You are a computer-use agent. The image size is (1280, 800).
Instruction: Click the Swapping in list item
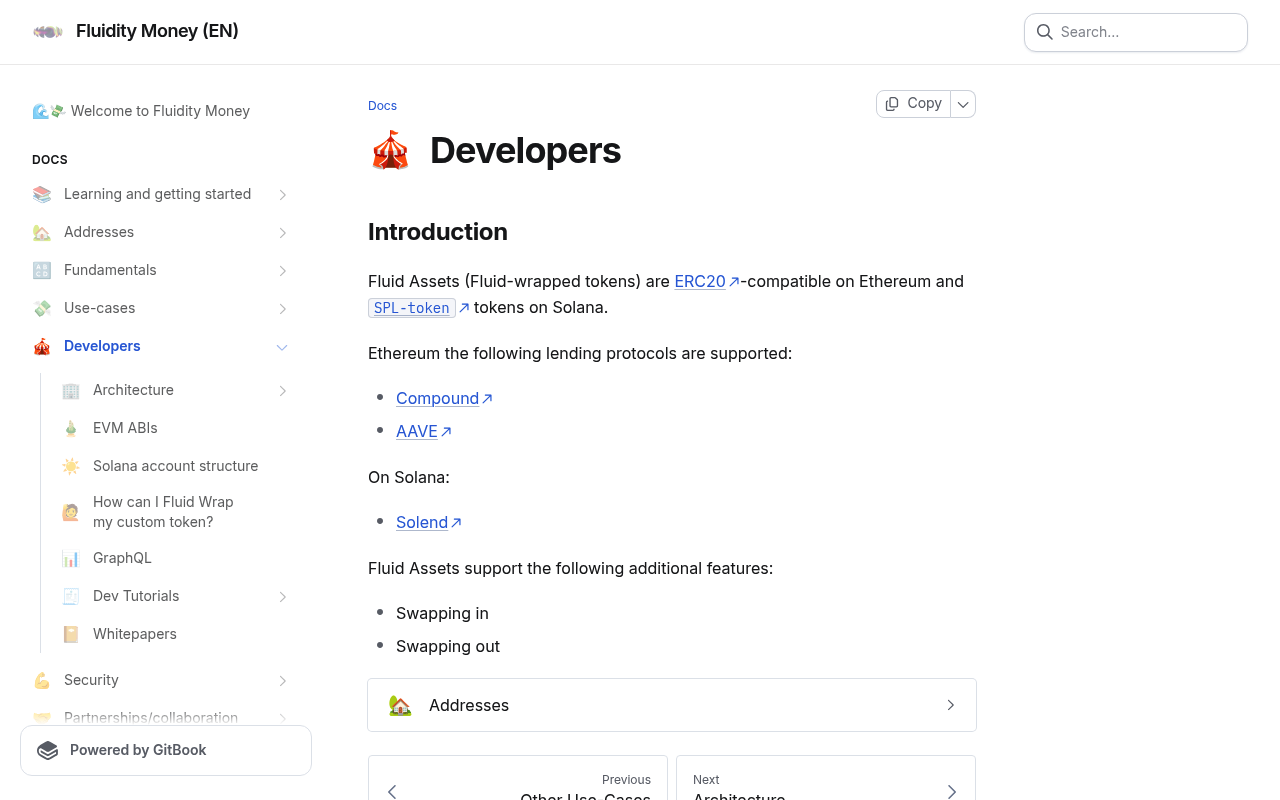point(442,613)
